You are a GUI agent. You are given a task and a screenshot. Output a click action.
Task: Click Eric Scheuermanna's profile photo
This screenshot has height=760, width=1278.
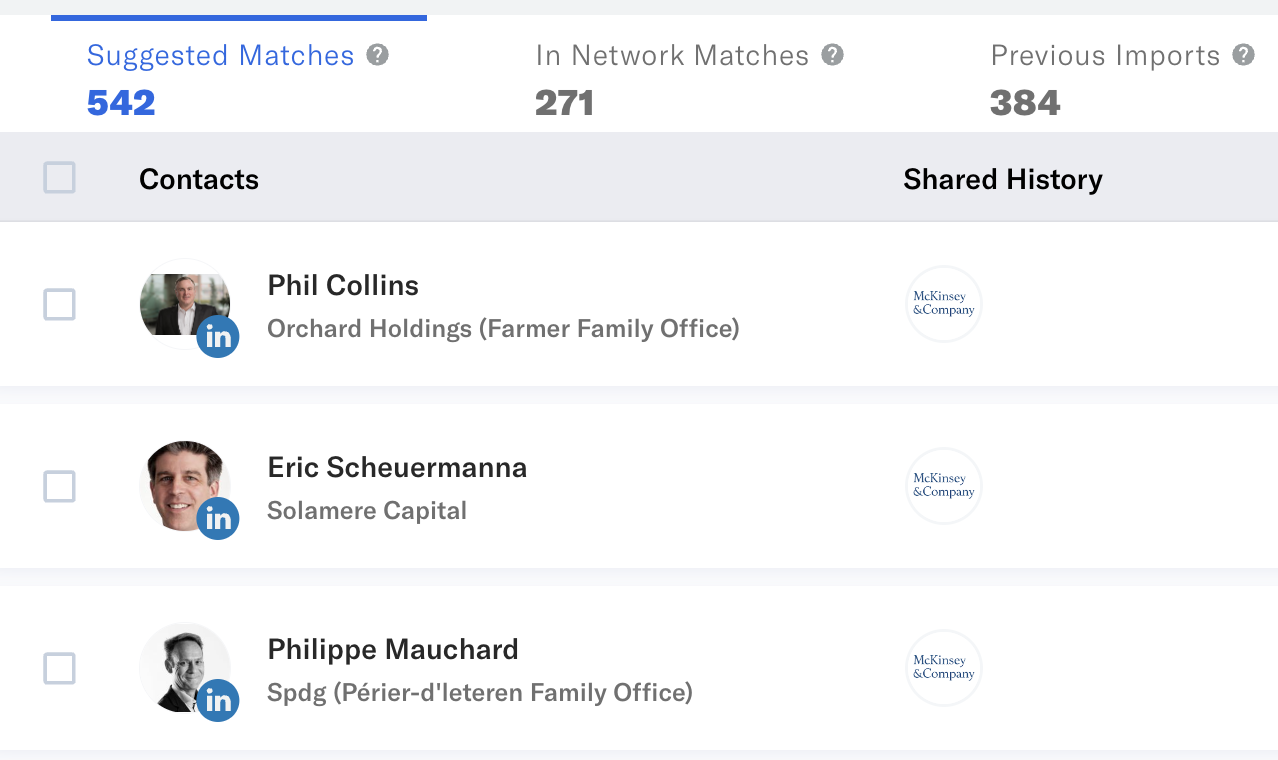[185, 486]
